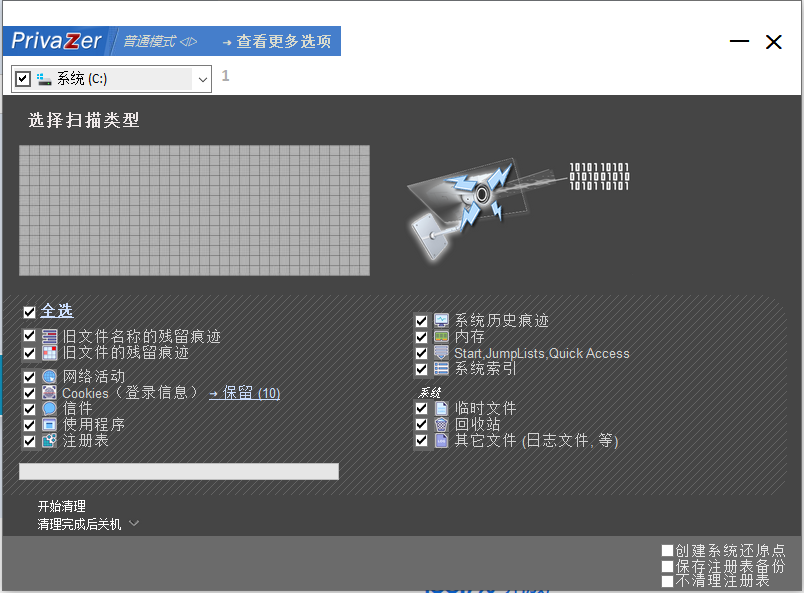
Task: Click the recycle bin icon for 回收站
Action: (441, 424)
